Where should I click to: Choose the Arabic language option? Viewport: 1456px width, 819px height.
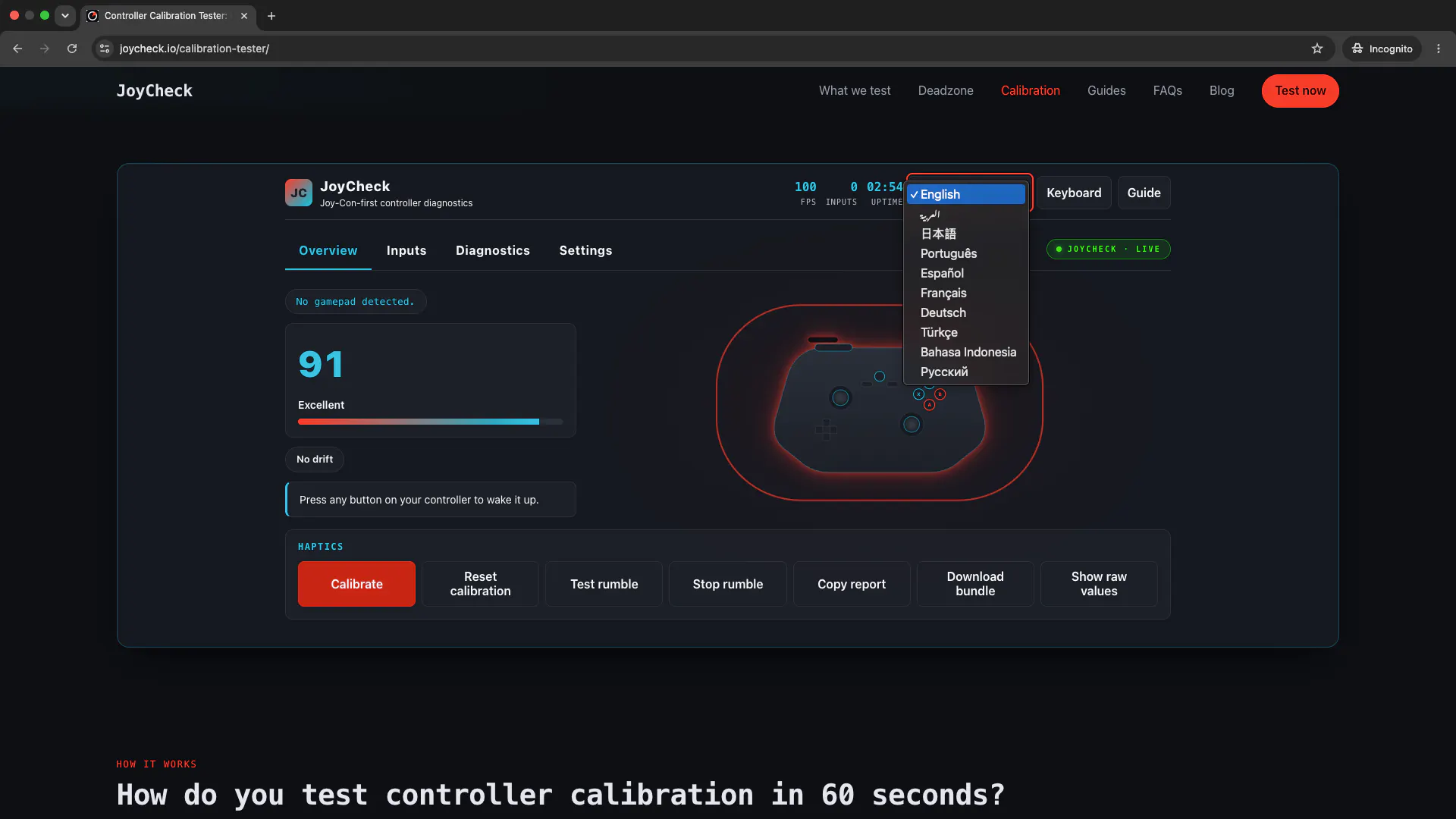[966, 215]
